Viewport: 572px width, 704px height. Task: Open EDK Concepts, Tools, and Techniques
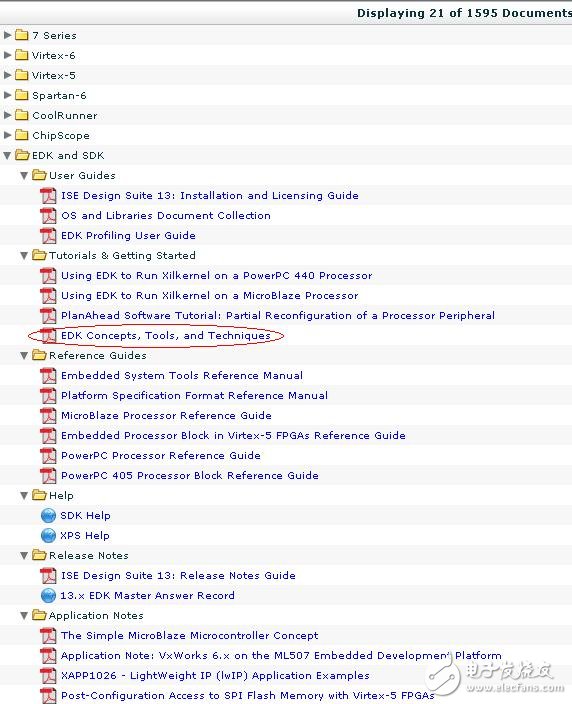tap(166, 336)
